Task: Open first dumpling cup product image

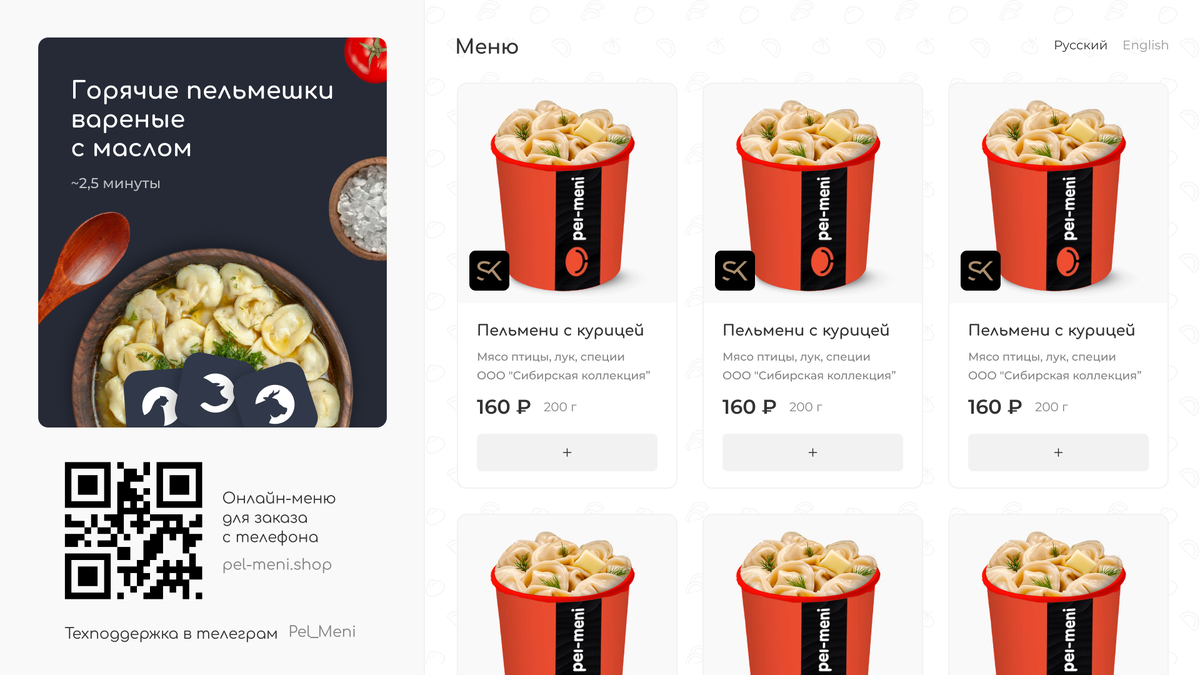Action: click(x=567, y=193)
